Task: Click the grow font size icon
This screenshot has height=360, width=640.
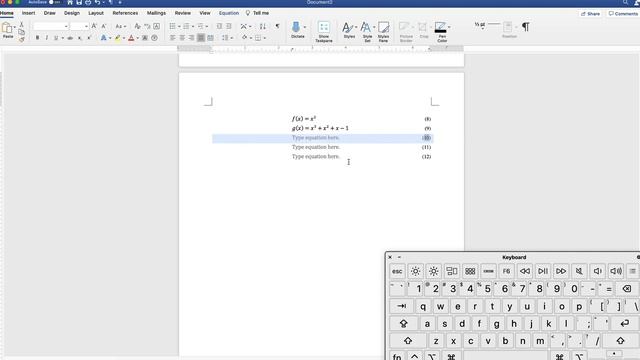Action: (94, 26)
